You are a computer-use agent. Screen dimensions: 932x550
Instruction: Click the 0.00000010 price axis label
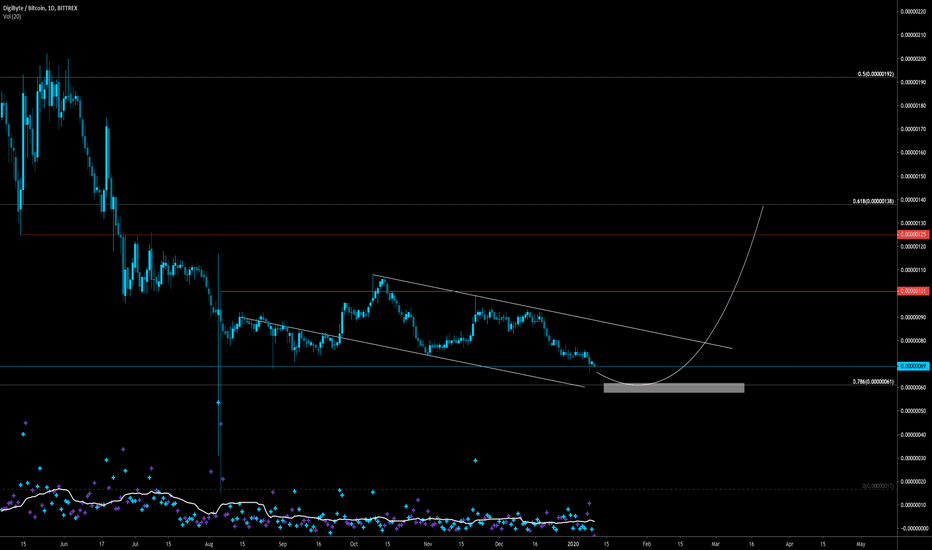tap(914, 505)
